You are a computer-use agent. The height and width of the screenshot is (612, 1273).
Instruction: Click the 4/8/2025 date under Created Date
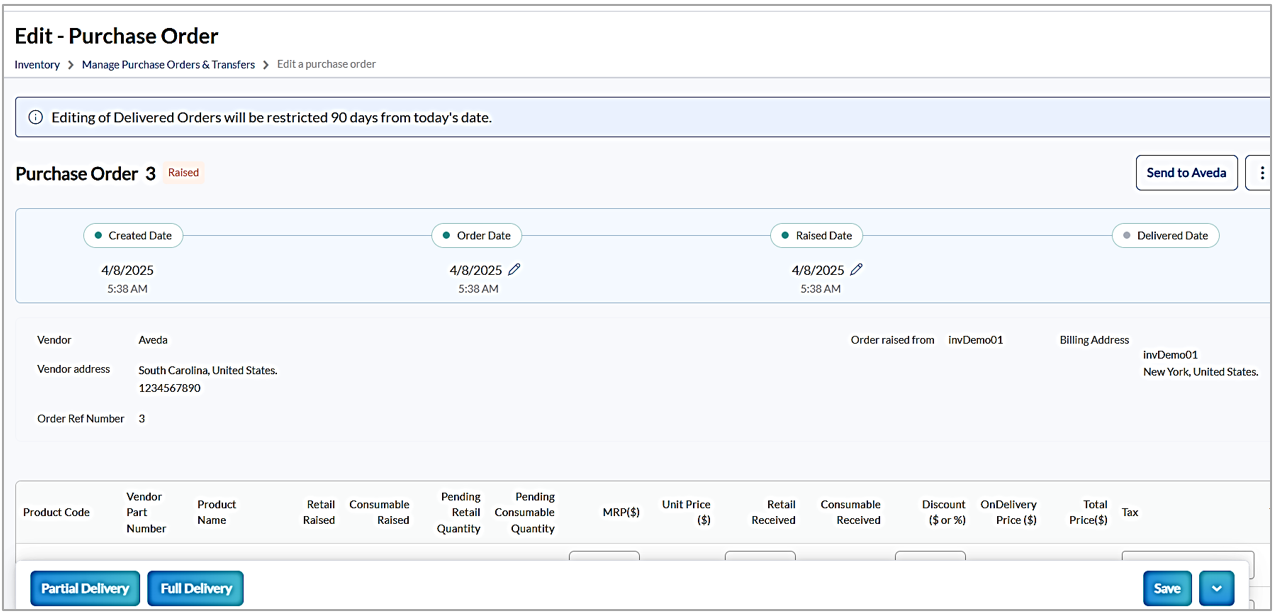[127, 270]
